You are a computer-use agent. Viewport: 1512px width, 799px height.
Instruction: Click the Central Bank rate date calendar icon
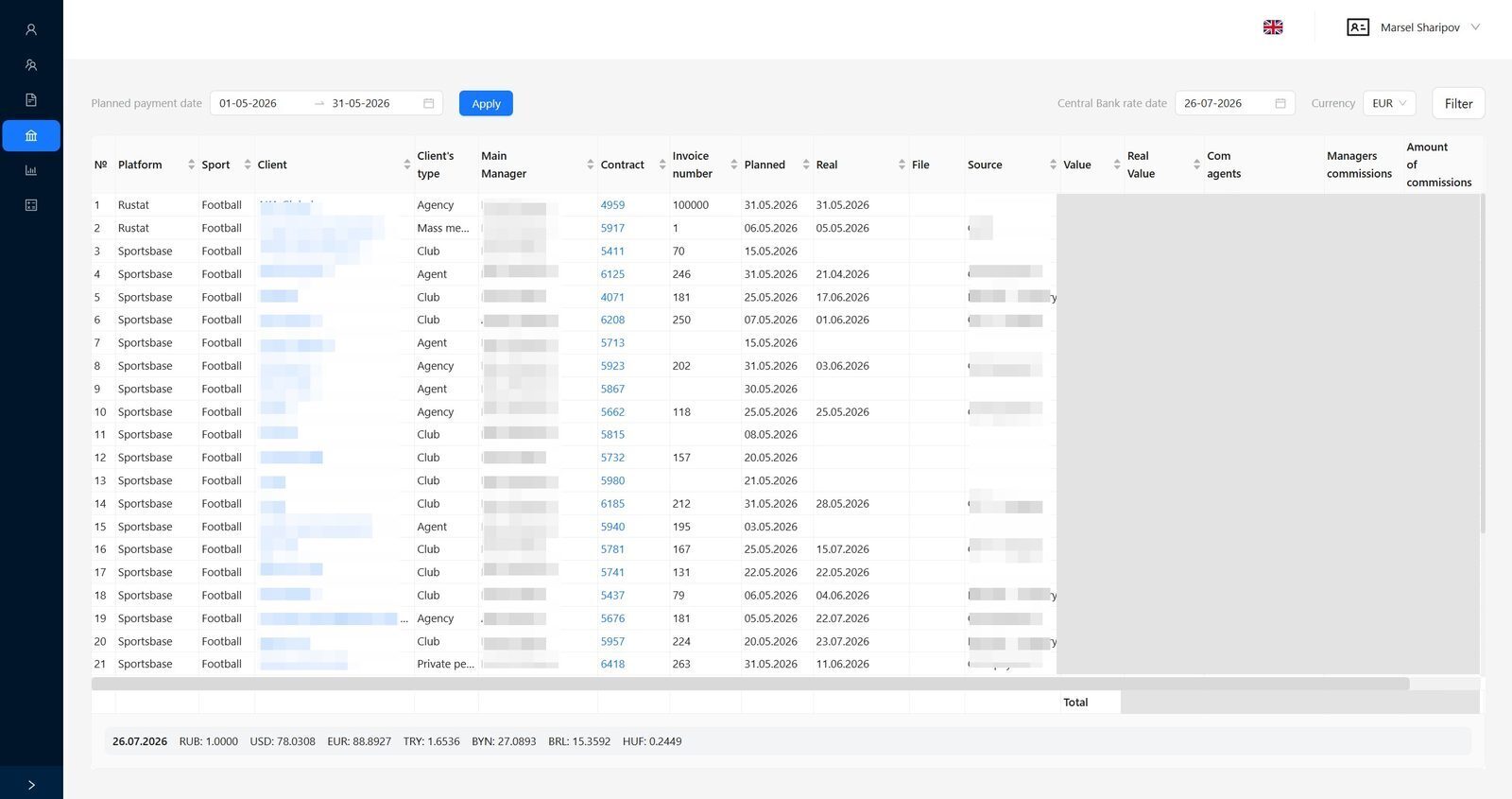(1280, 103)
